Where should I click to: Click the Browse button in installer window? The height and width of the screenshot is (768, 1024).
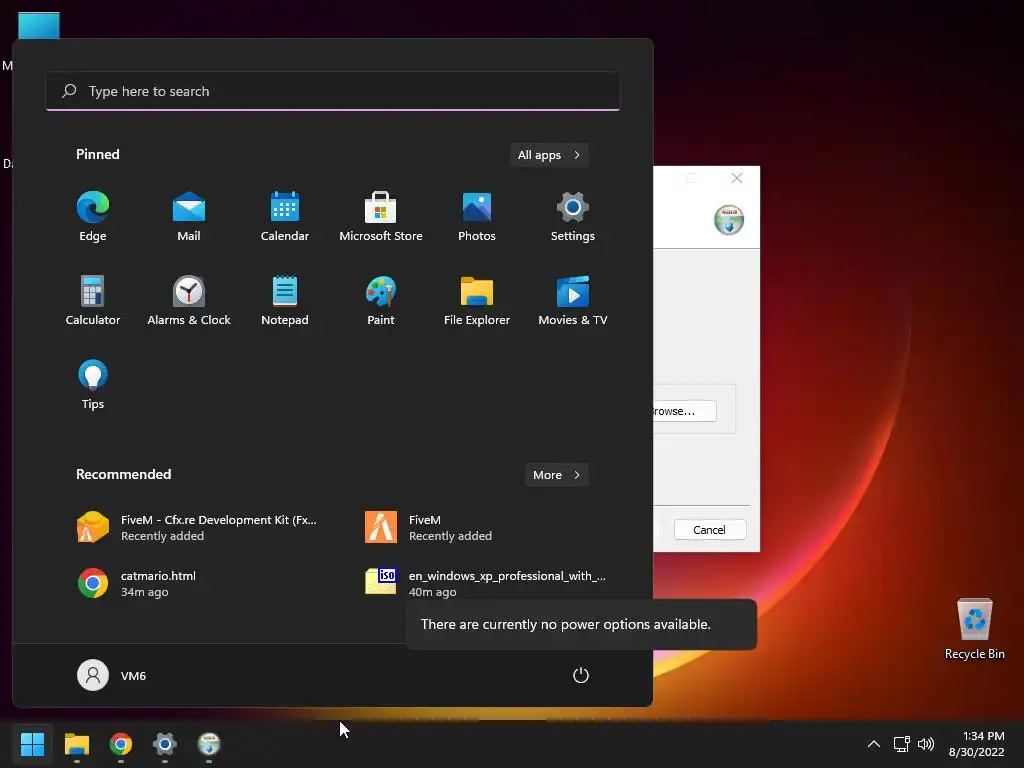click(x=684, y=411)
